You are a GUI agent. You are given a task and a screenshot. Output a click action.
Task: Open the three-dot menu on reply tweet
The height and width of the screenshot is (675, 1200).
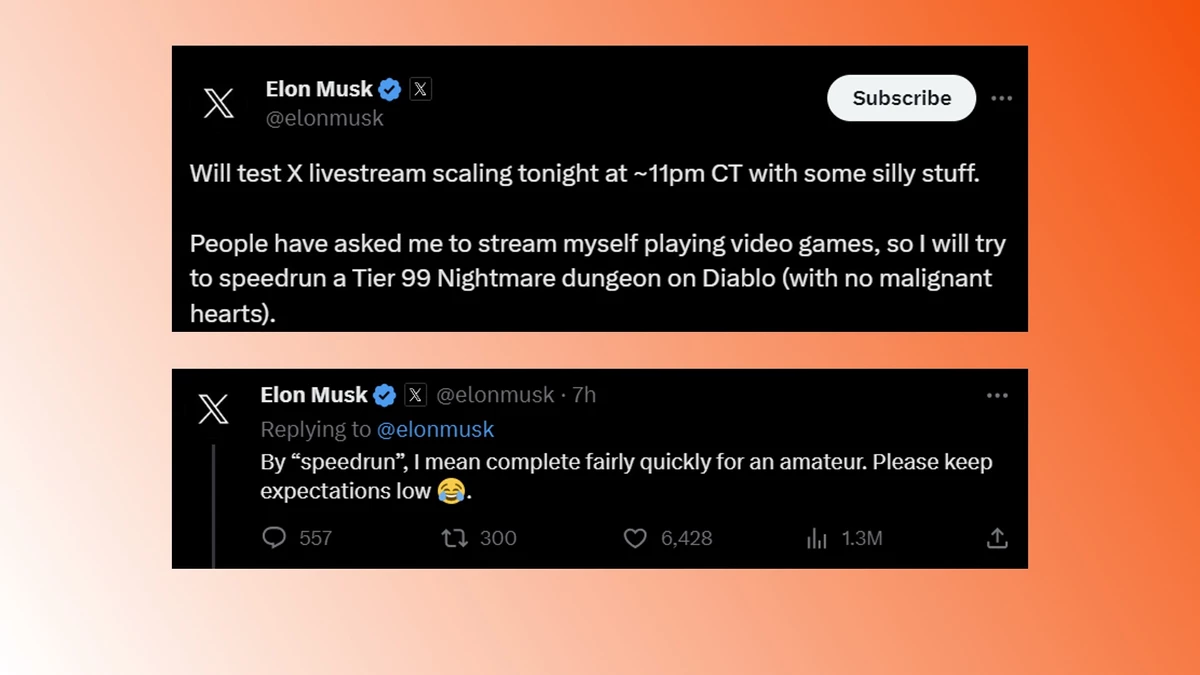click(x=997, y=396)
